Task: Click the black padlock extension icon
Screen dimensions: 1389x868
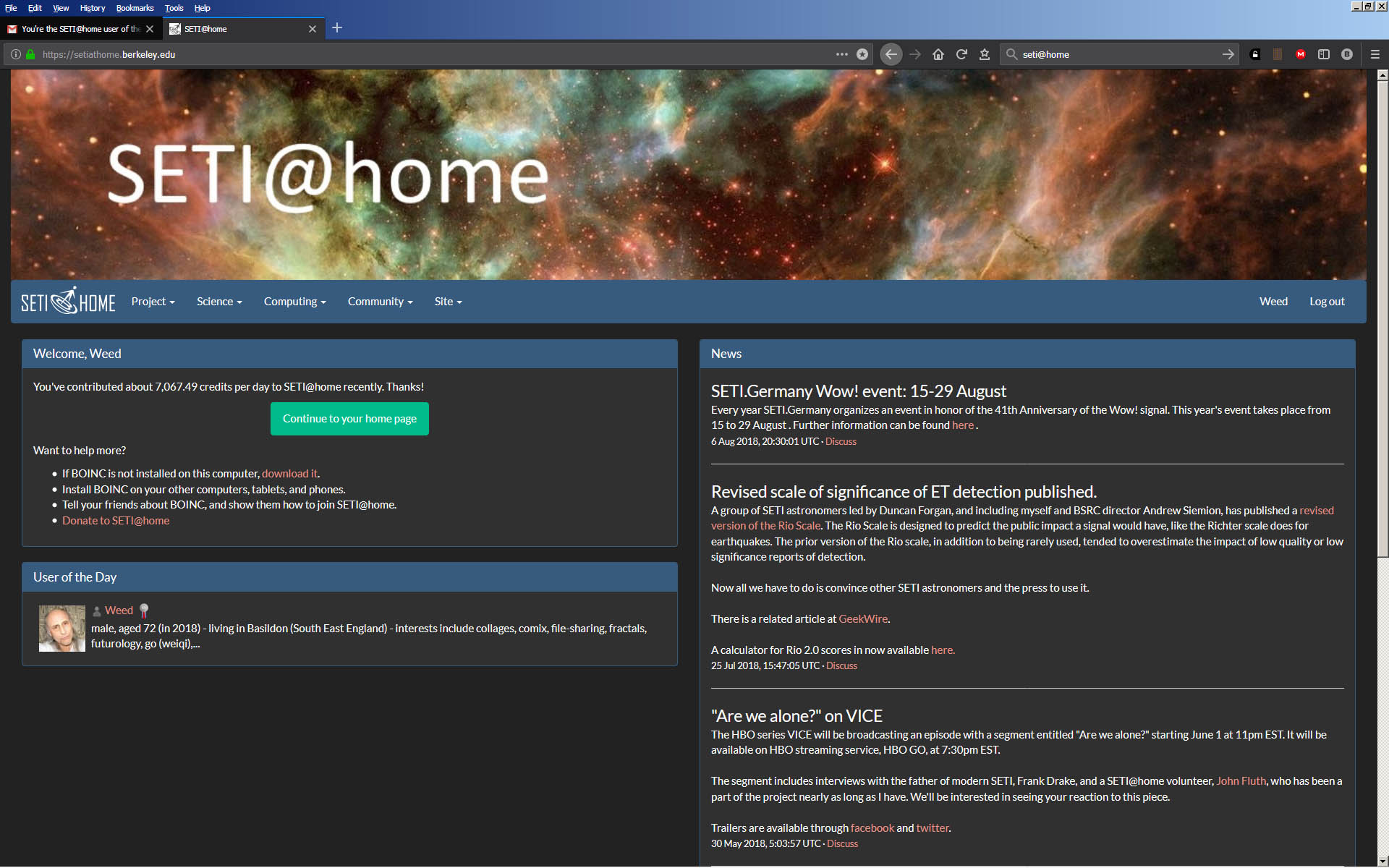Action: (x=1255, y=54)
